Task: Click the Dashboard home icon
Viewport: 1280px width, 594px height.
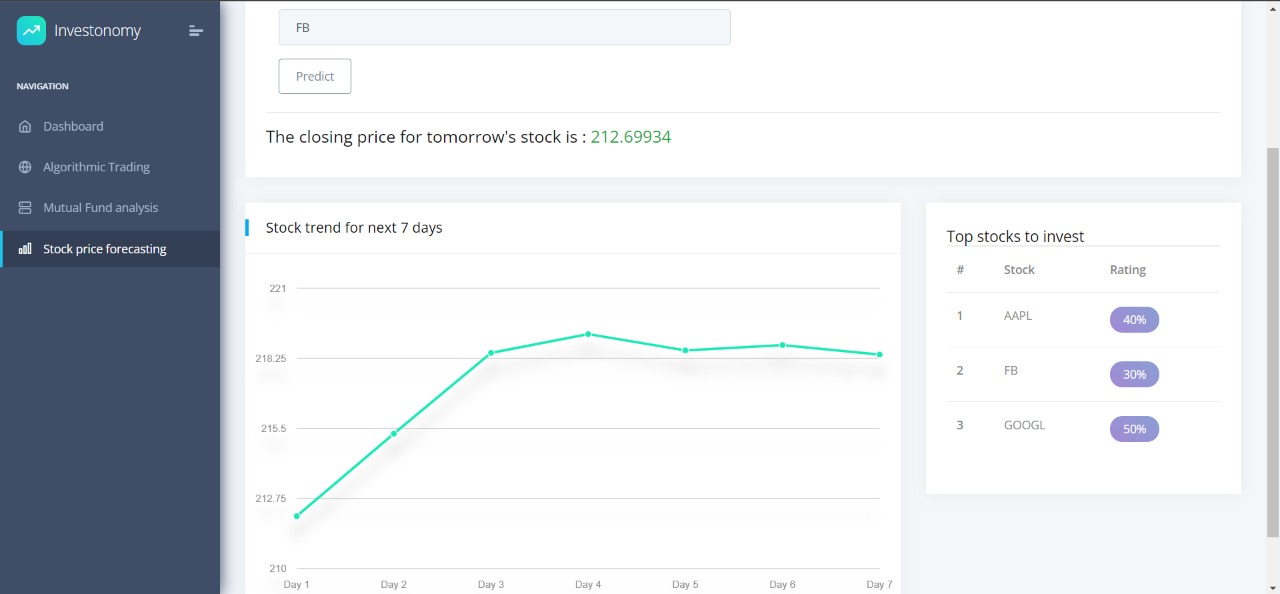Action: (25, 127)
